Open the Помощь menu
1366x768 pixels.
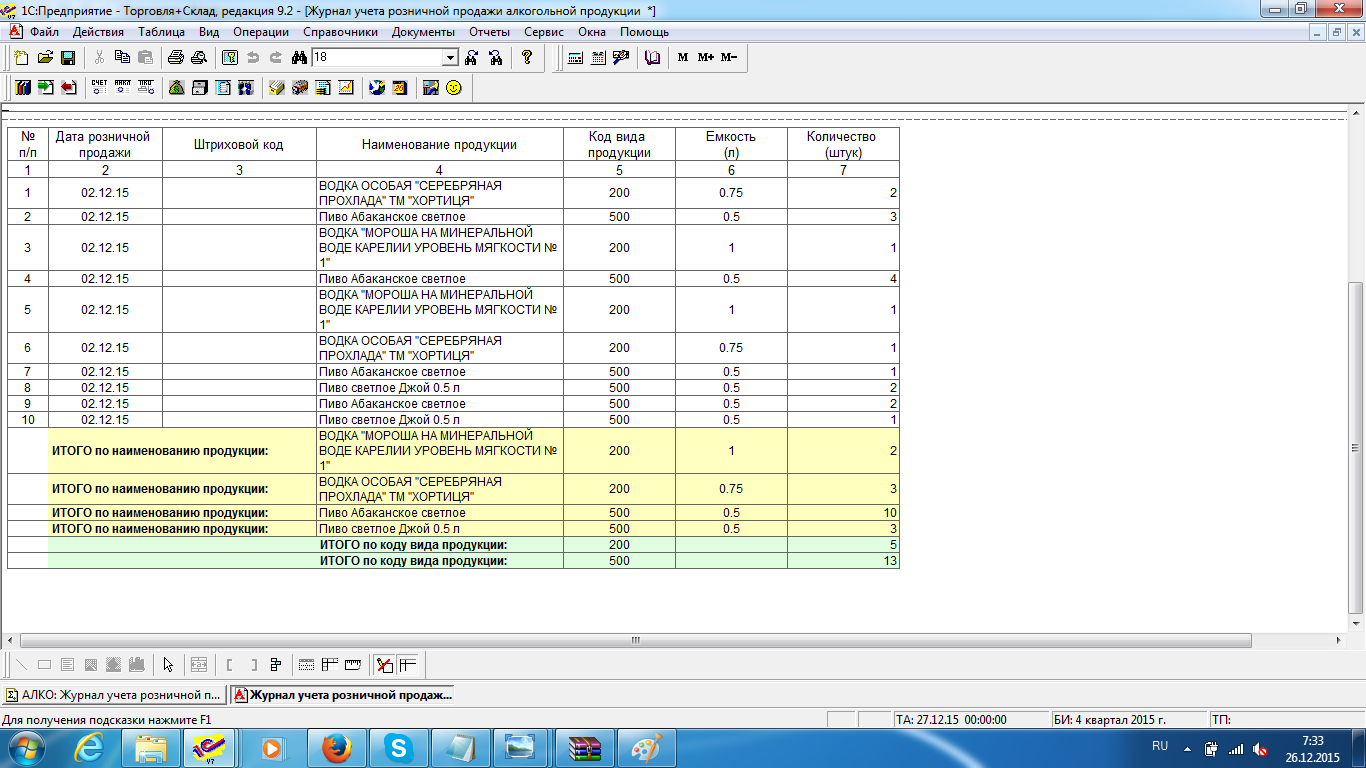tap(644, 32)
